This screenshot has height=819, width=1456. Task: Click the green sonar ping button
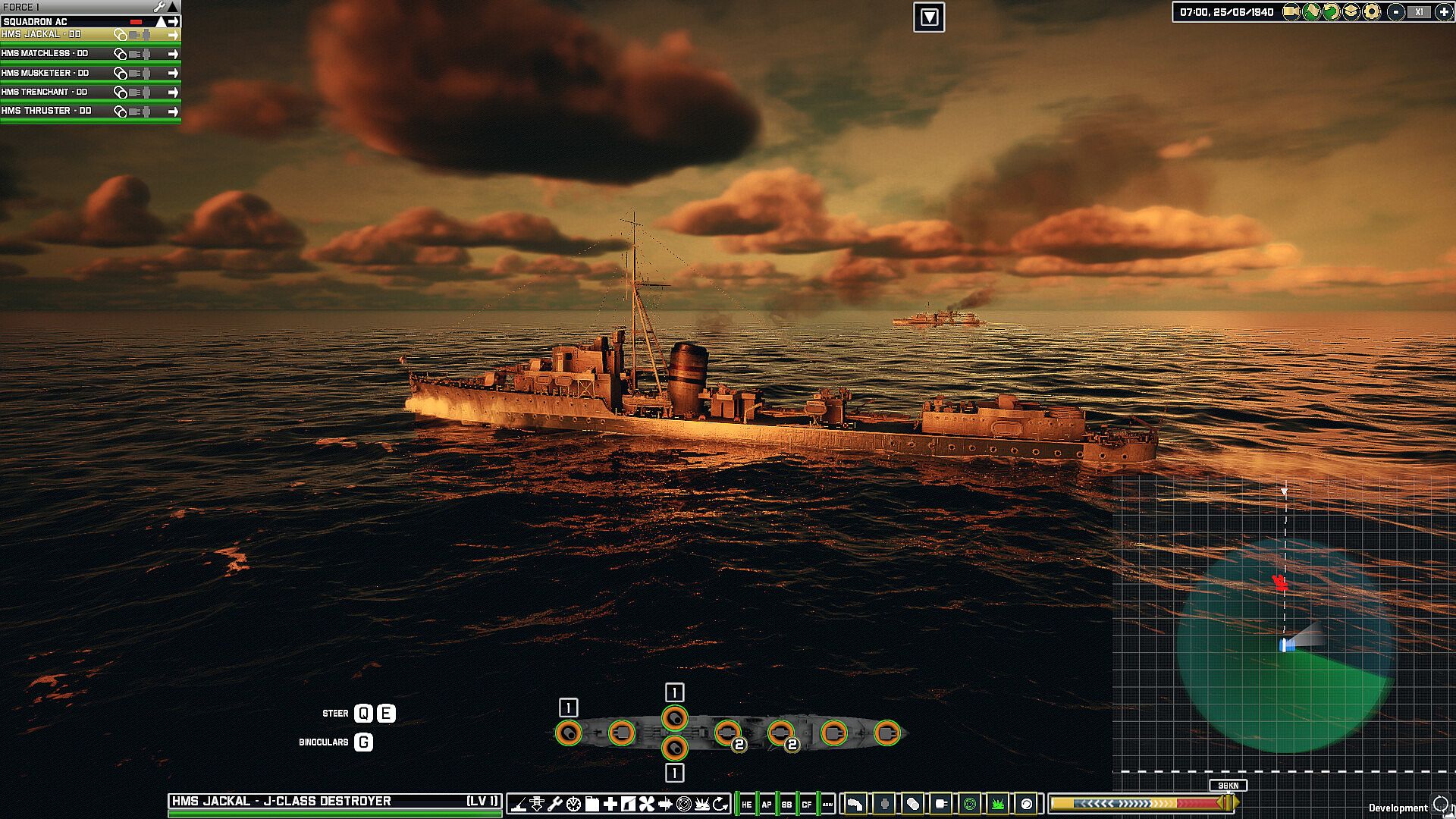pyautogui.click(x=970, y=804)
